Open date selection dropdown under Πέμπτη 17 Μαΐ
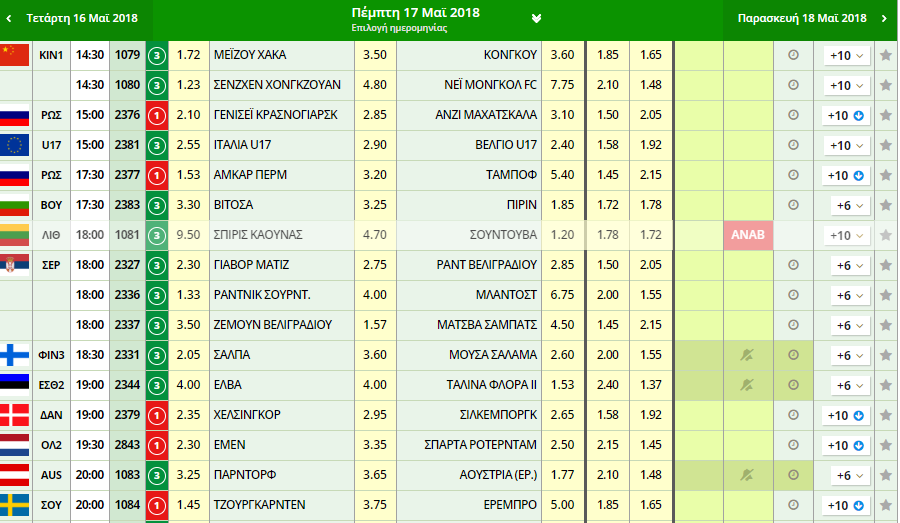Image resolution: width=900 pixels, height=523 pixels. click(x=536, y=18)
